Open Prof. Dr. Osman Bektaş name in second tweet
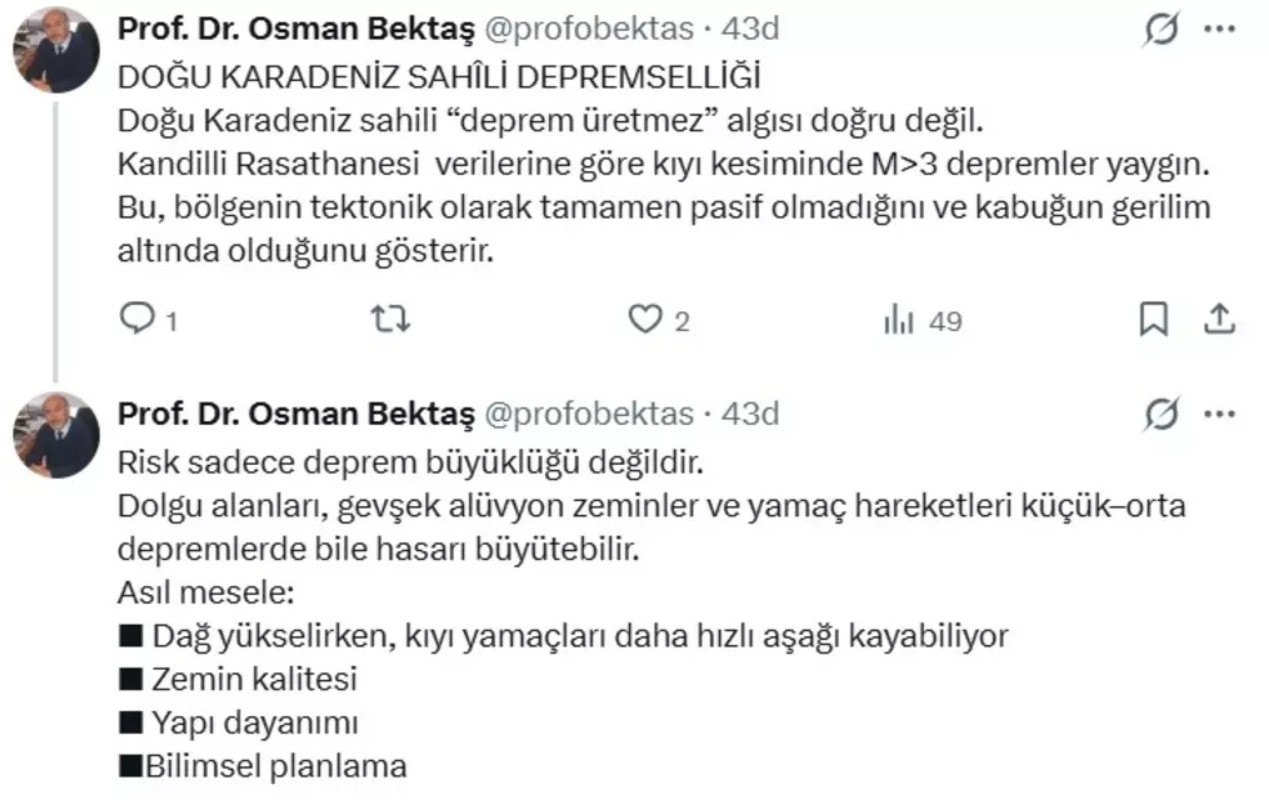The image size is (1269, 806). click(297, 413)
